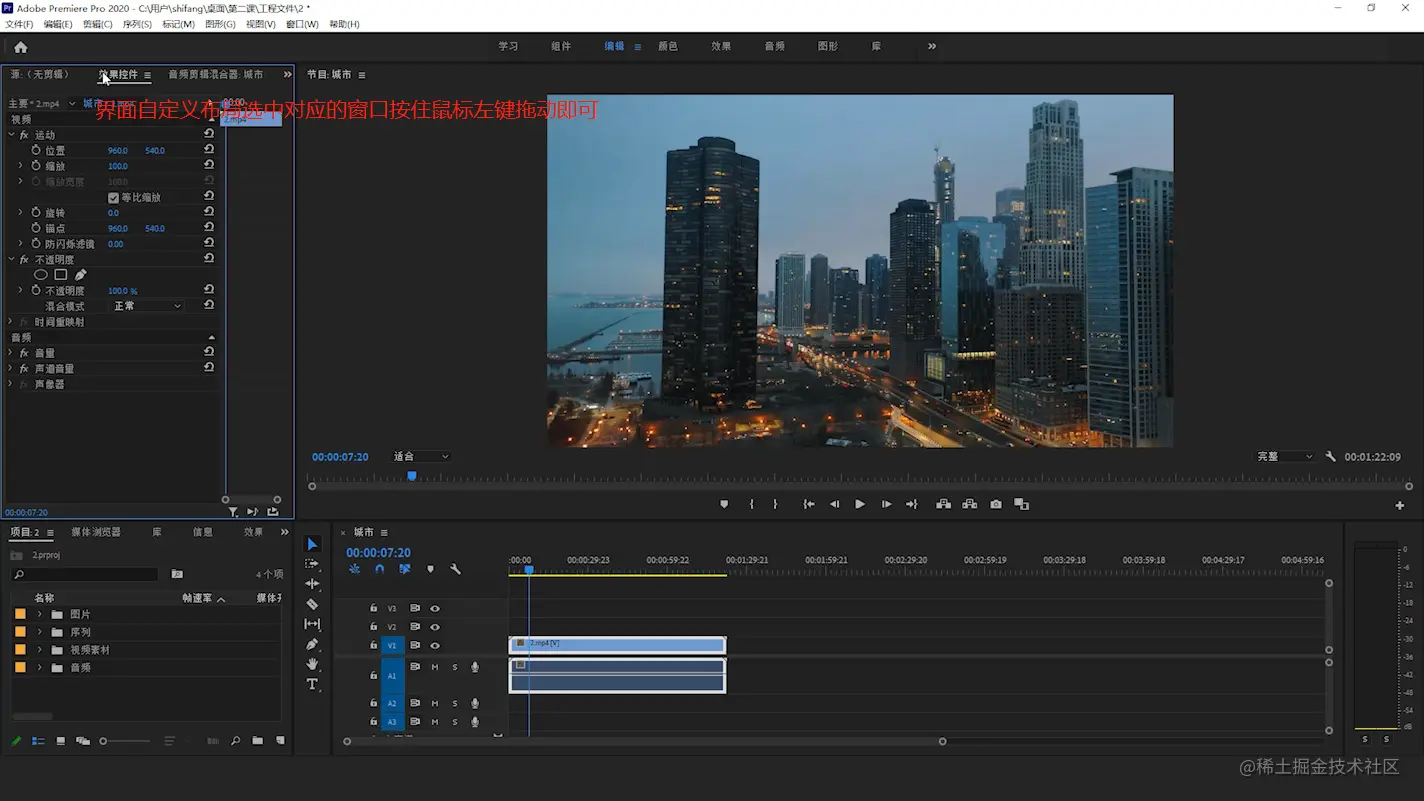Open the 适合 zoom level dropdown
Image resolution: width=1424 pixels, height=801 pixels.
tap(421, 457)
